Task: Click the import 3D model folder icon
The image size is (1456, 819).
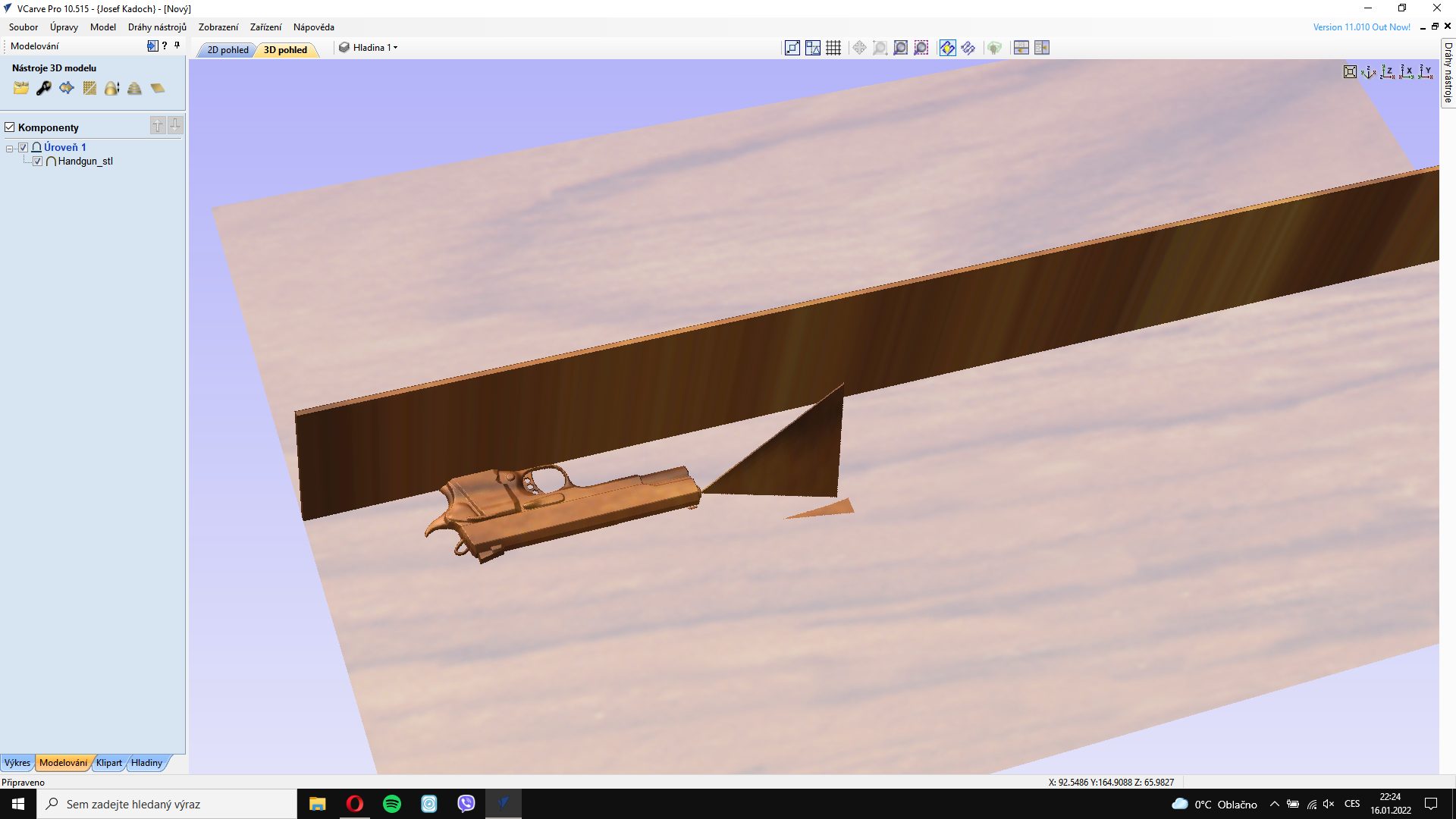Action: pyautogui.click(x=21, y=88)
